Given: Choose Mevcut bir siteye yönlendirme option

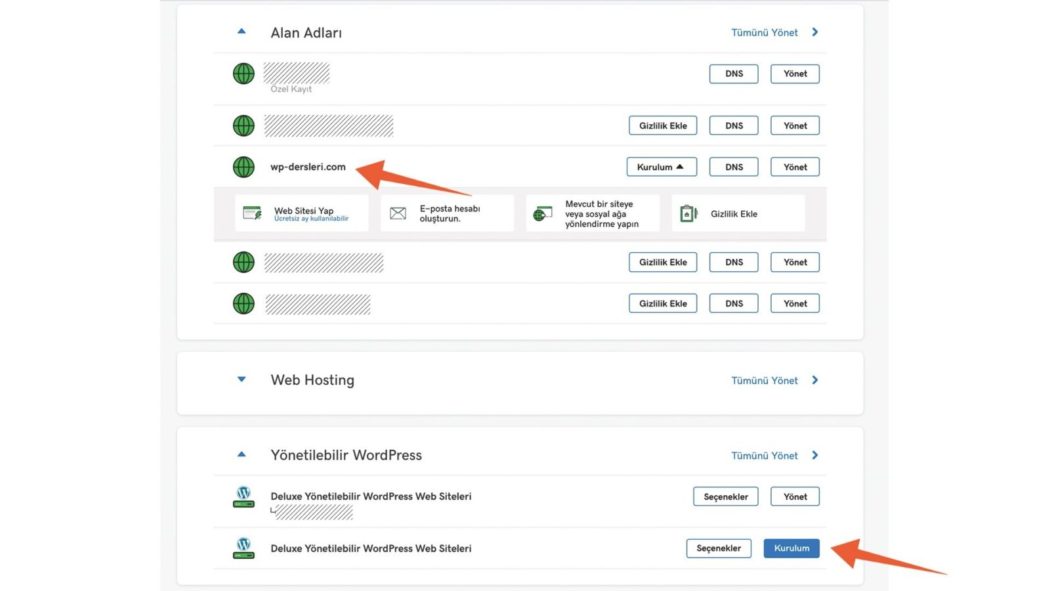Looking at the screenshot, I should click(593, 214).
